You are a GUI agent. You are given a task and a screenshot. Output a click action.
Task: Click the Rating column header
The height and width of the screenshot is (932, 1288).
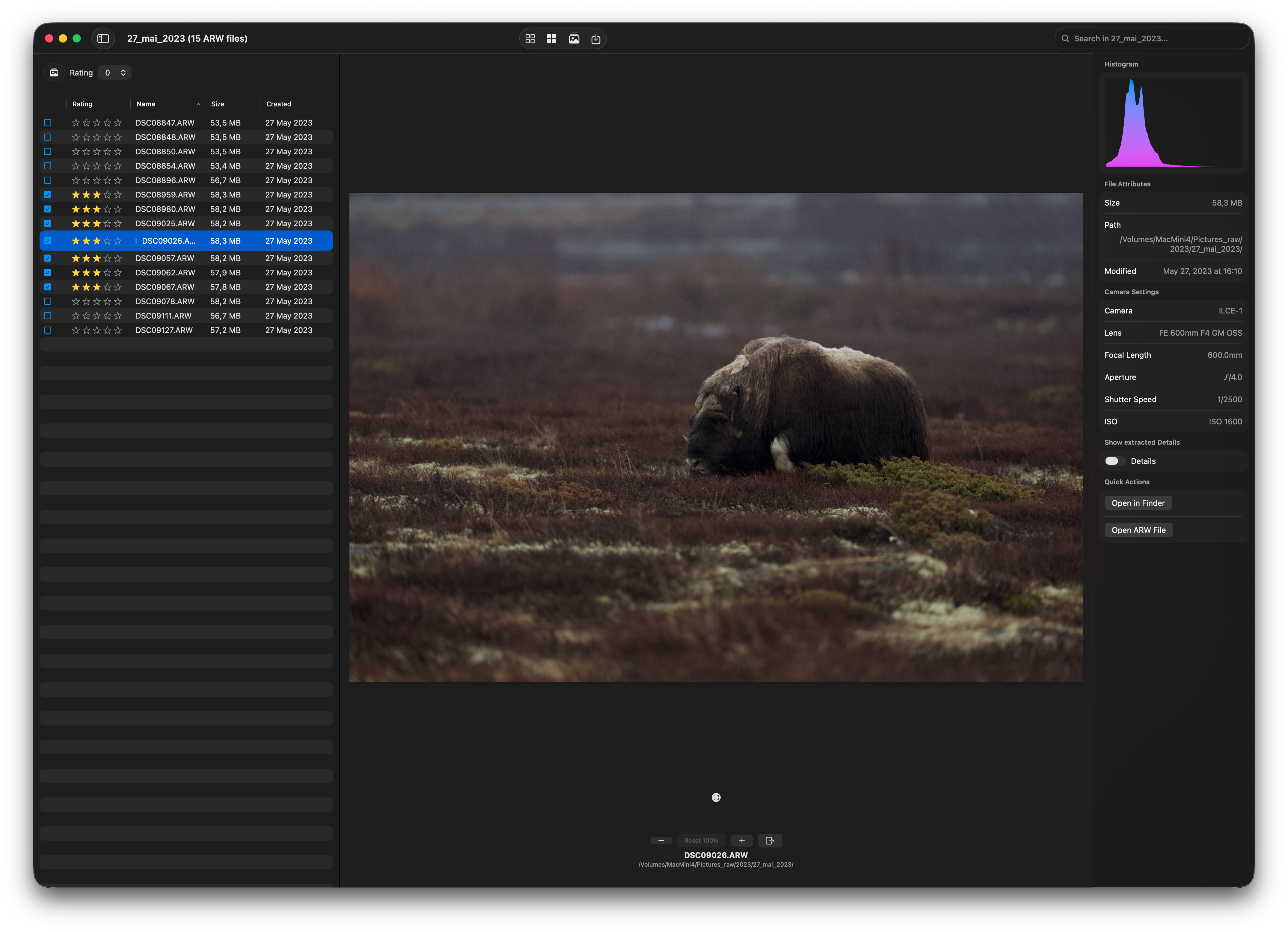point(82,104)
